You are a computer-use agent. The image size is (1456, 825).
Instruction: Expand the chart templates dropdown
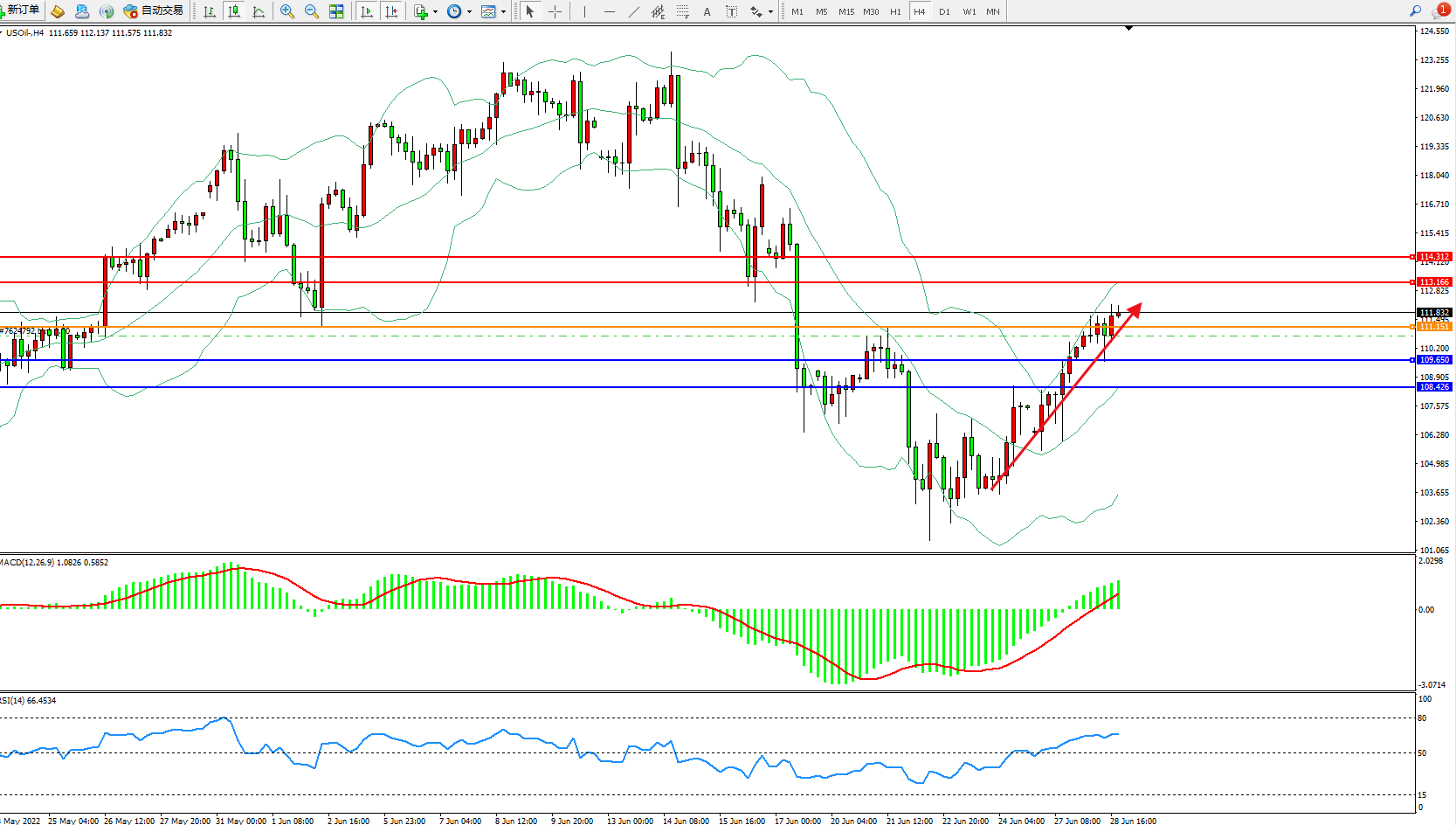pos(503,12)
